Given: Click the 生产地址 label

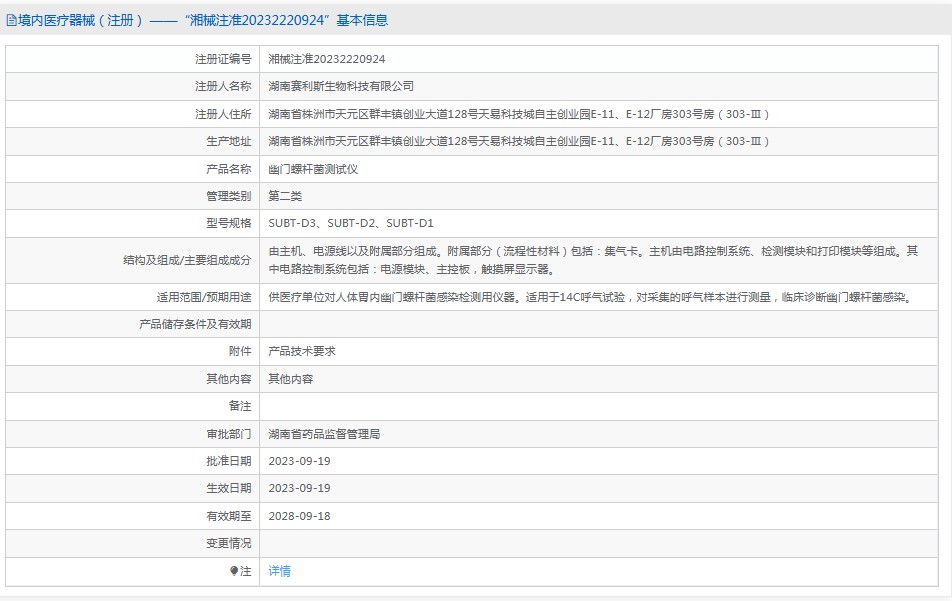Looking at the screenshot, I should (228, 141).
